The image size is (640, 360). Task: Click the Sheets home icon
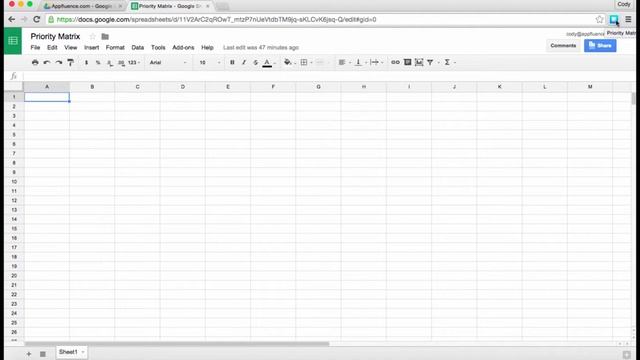[13, 41]
